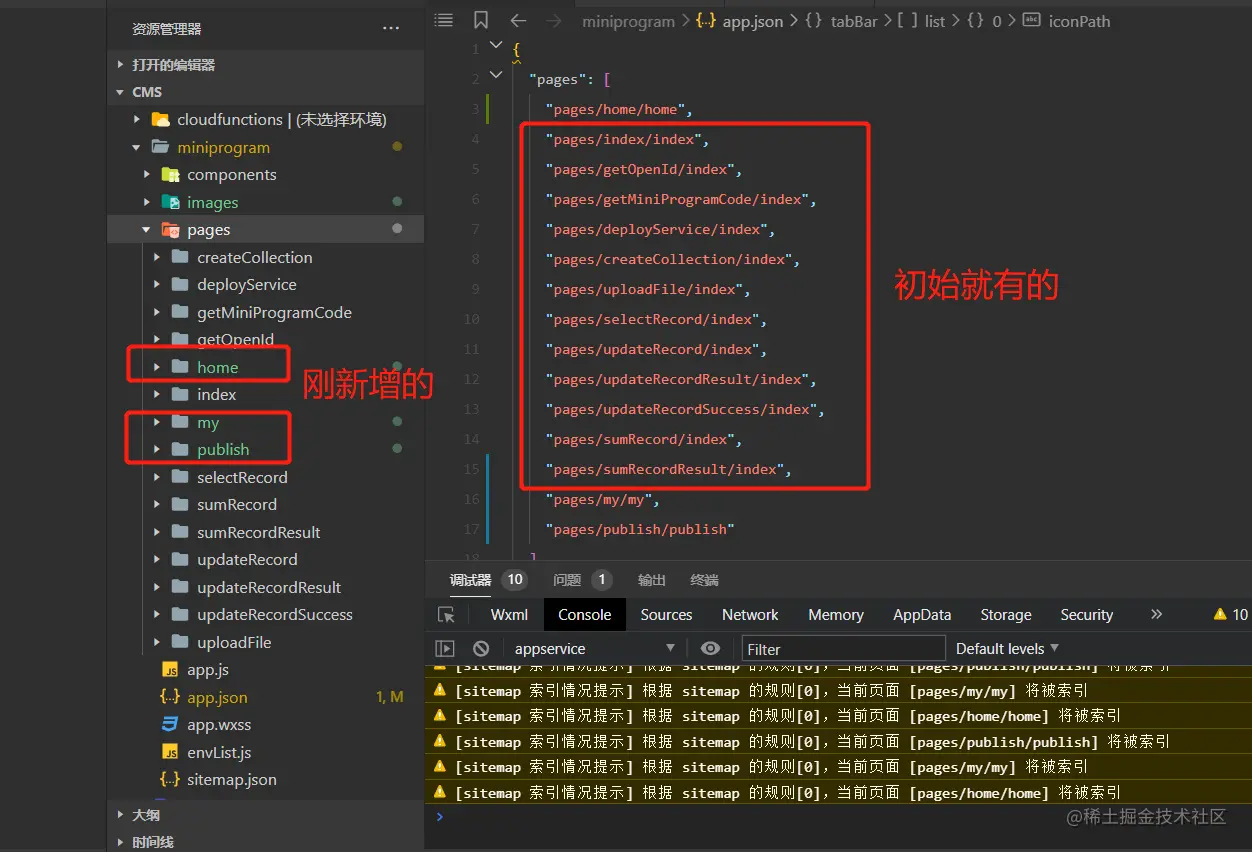Viewport: 1252px width, 852px height.
Task: Click the "pages/home/home" line in editor
Action: coord(619,109)
